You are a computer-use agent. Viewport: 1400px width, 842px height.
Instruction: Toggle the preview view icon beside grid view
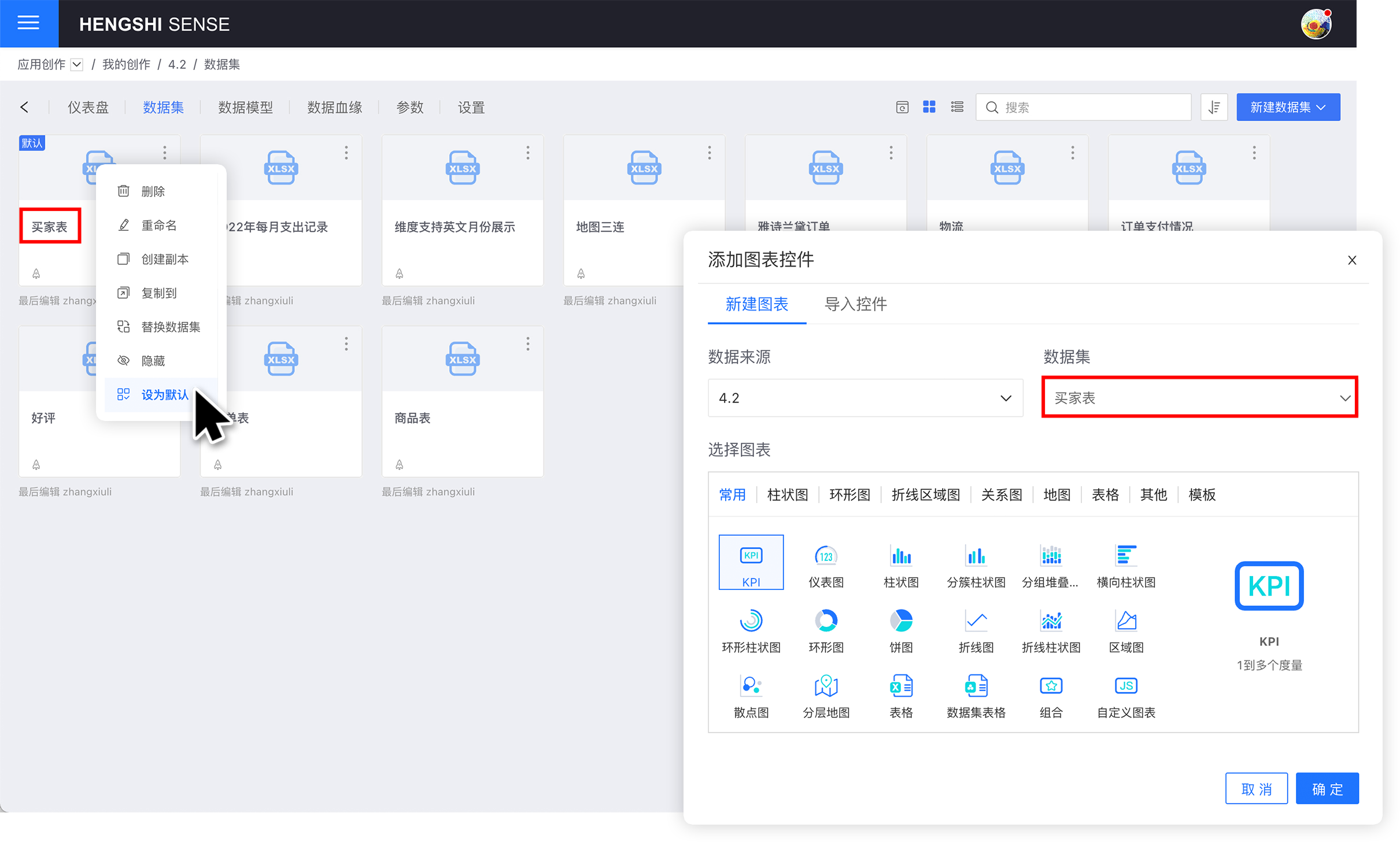[x=902, y=107]
